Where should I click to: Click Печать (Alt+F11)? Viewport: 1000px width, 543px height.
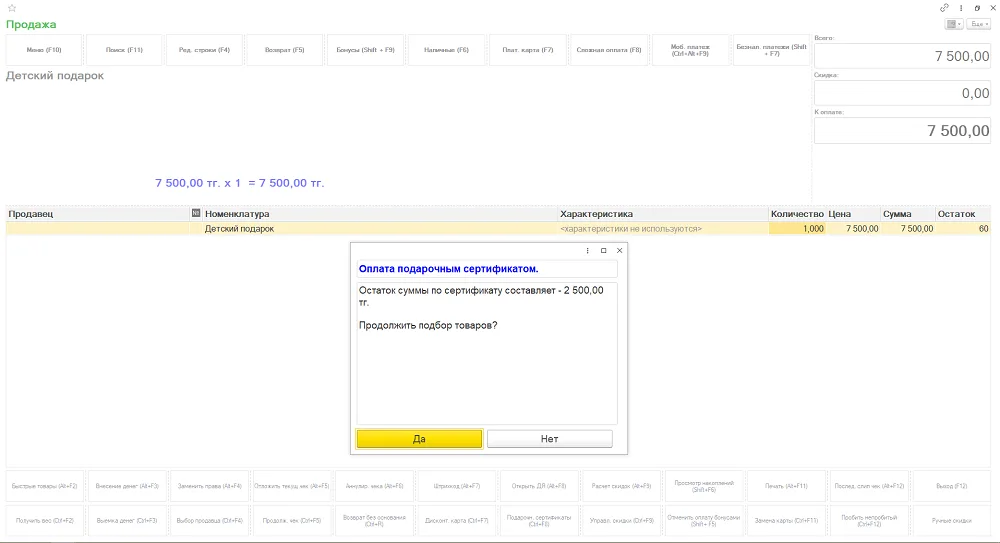tap(786, 486)
